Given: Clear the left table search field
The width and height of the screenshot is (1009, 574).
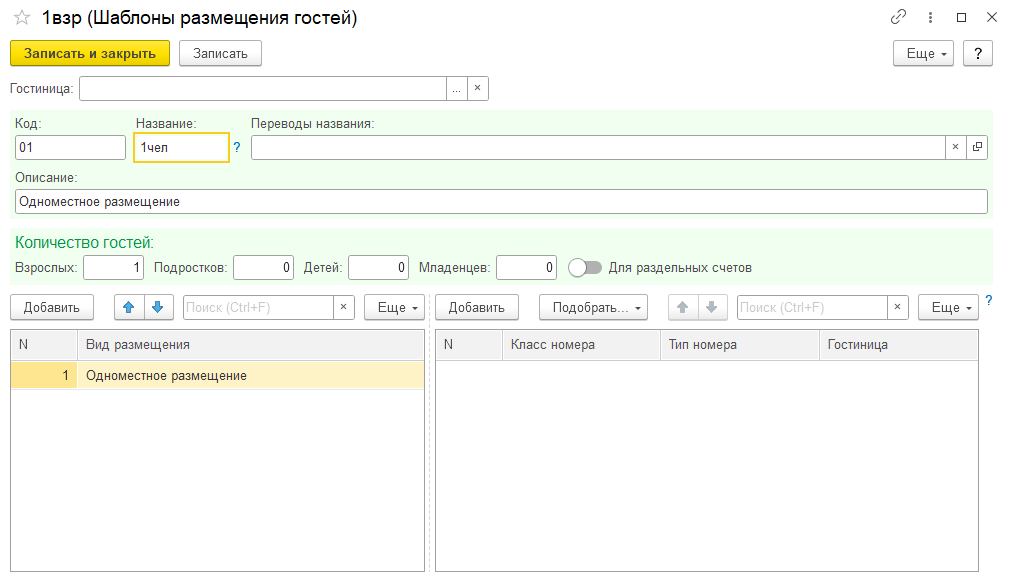Looking at the screenshot, I should (x=344, y=308).
